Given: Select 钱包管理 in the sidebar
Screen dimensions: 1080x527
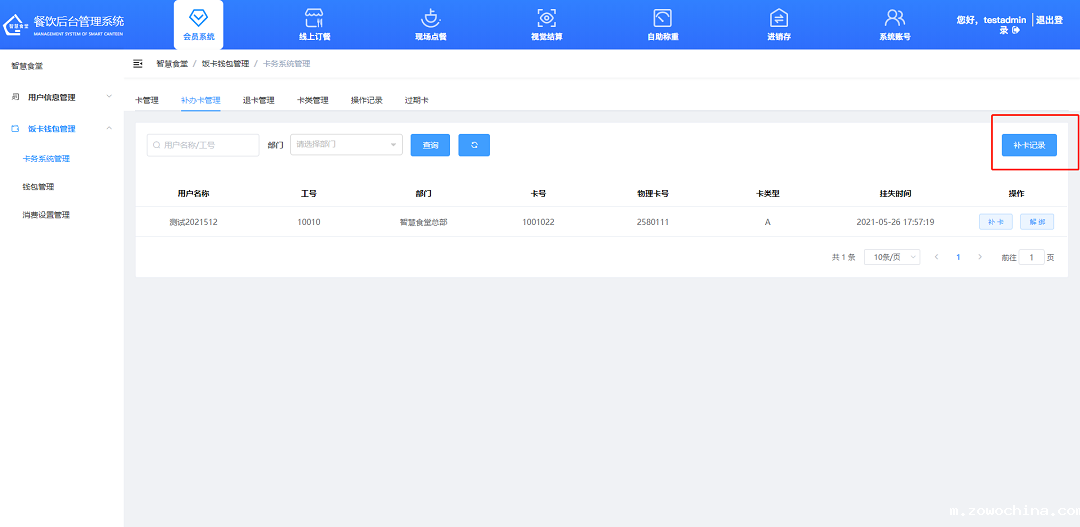Looking at the screenshot, I should pyautogui.click(x=38, y=187).
